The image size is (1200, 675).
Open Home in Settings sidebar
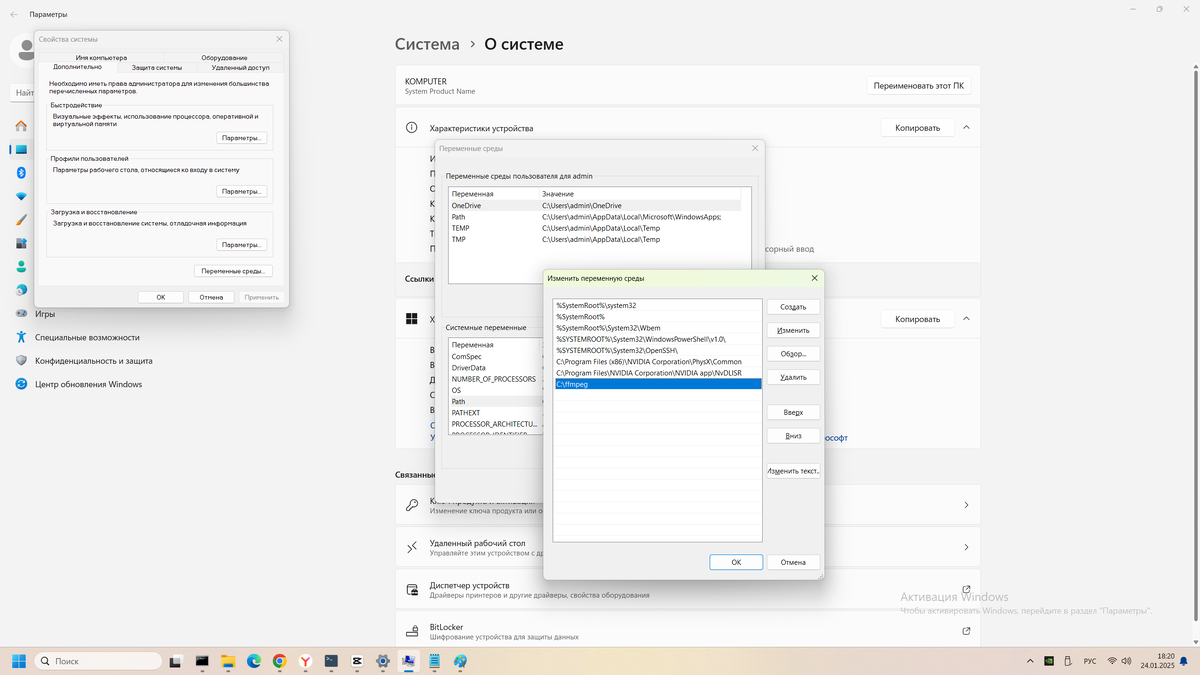pyautogui.click(x=21, y=126)
